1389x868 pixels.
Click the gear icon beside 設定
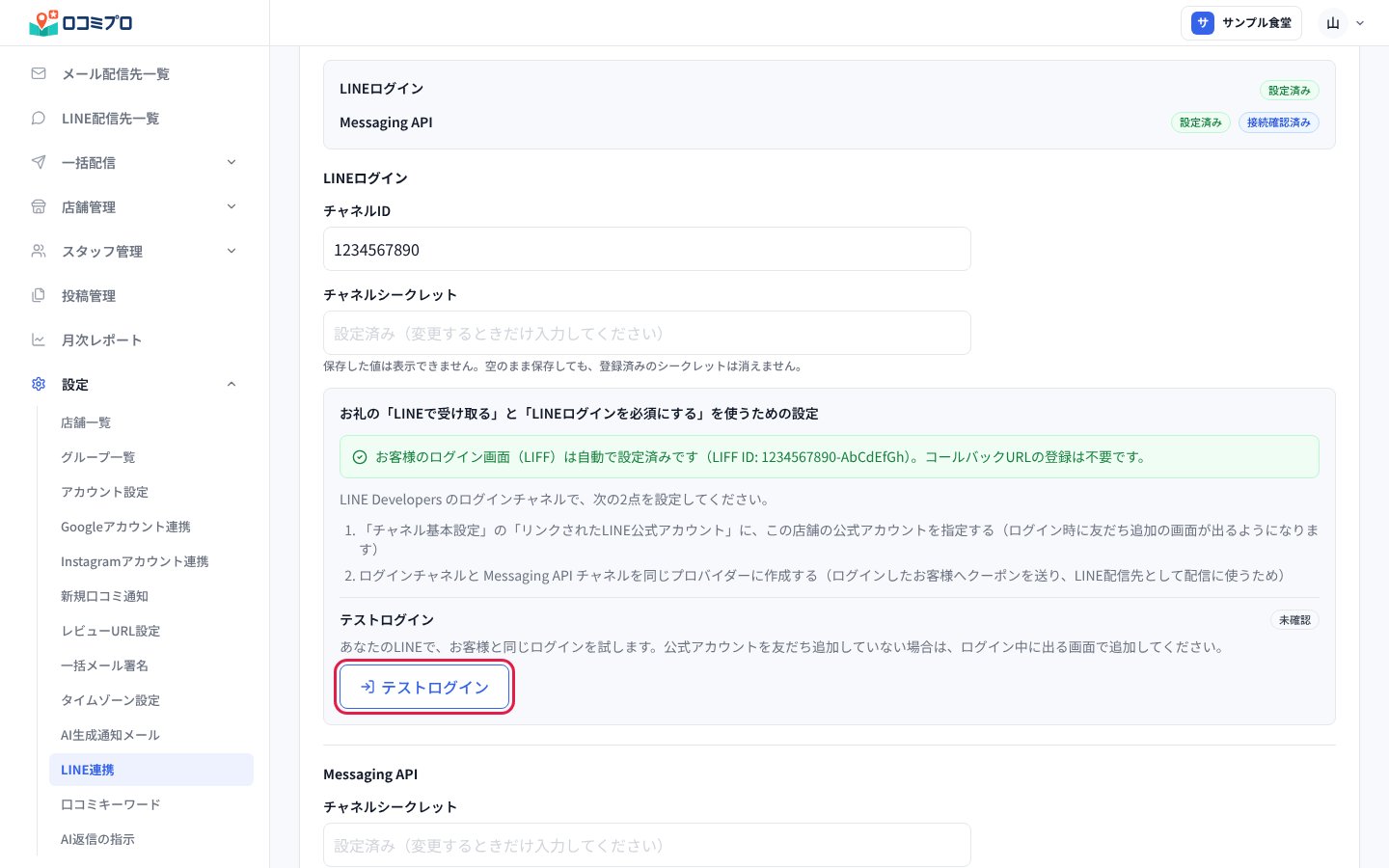click(x=39, y=384)
